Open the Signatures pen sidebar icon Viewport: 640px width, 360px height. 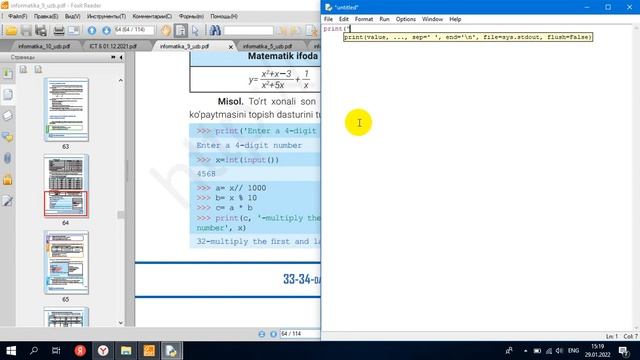[x=8, y=200]
